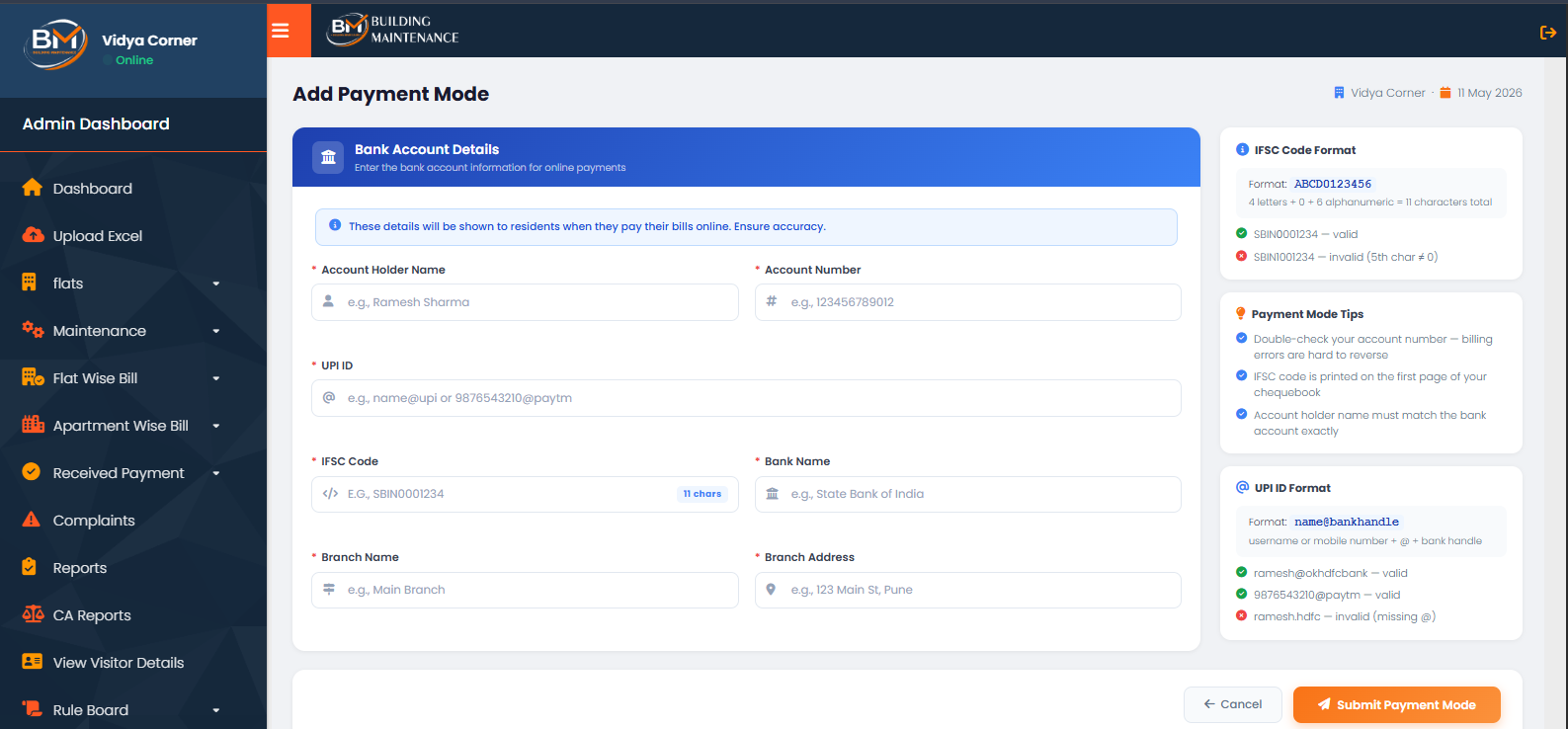Click the hash icon in Account Number field
The width and height of the screenshot is (1568, 729).
point(772,301)
